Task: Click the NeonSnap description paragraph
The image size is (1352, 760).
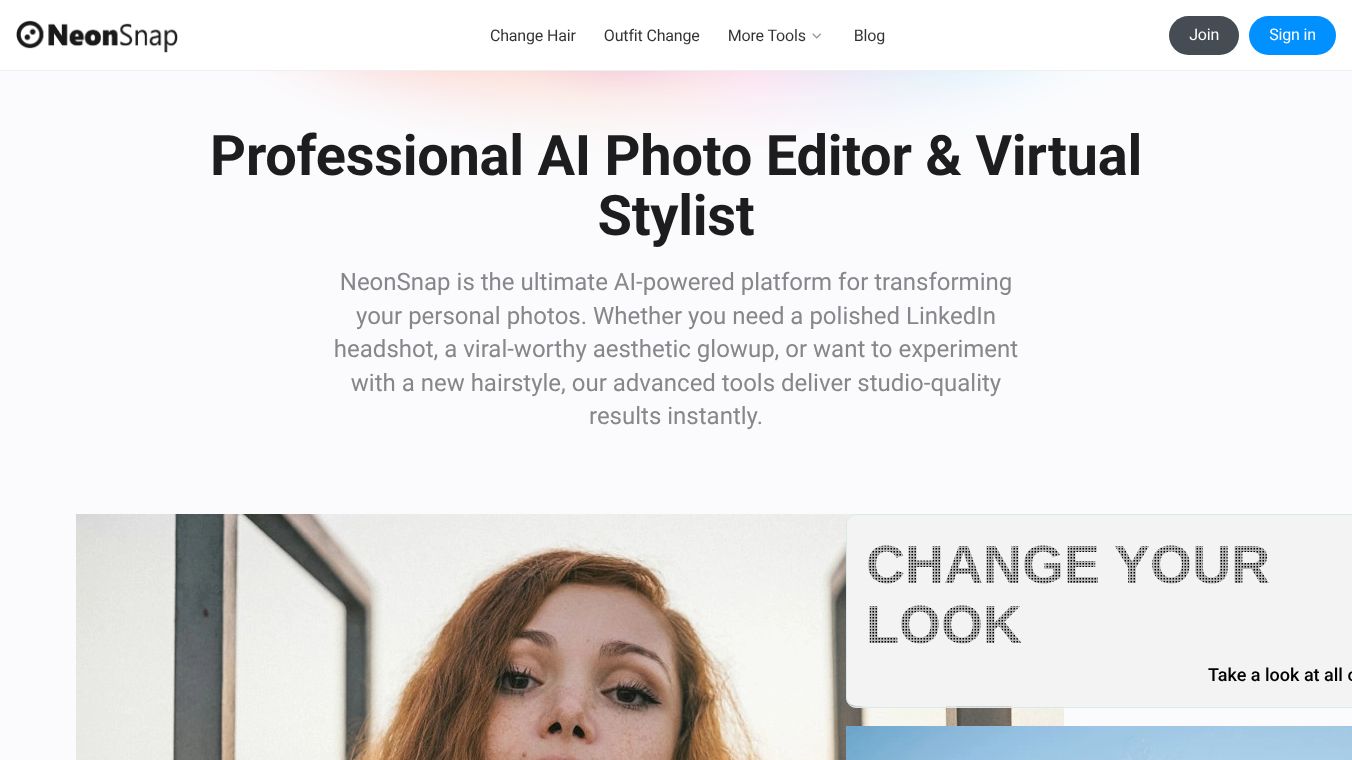Action: (676, 349)
